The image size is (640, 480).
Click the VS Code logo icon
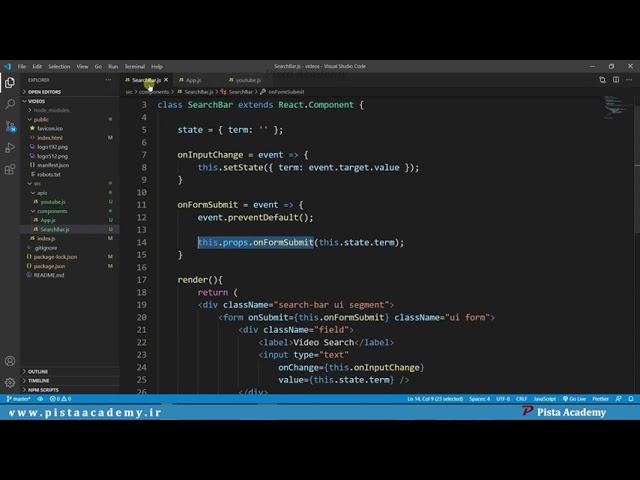(7, 66)
